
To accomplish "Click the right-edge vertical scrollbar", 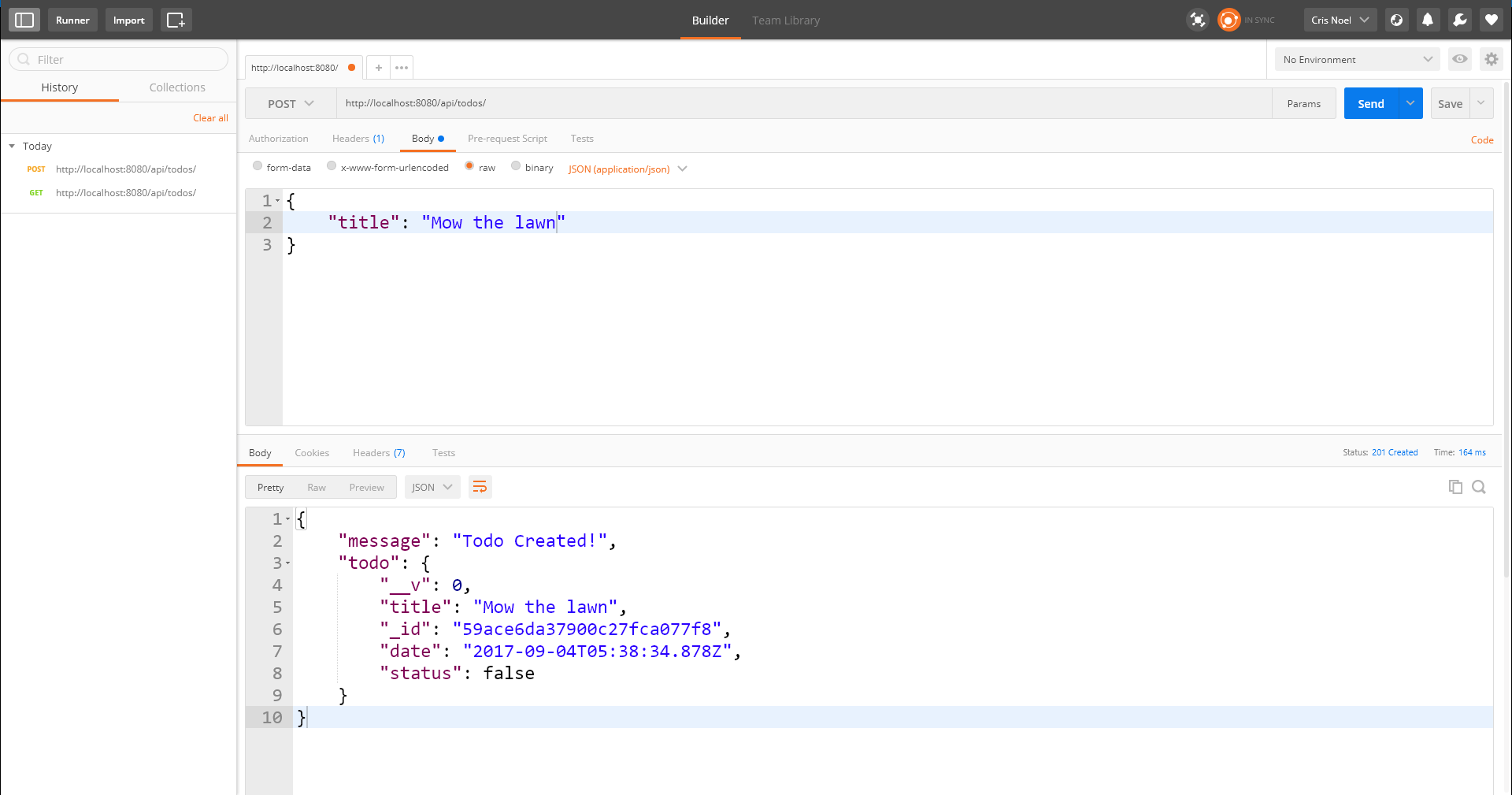I will coord(1507,331).
